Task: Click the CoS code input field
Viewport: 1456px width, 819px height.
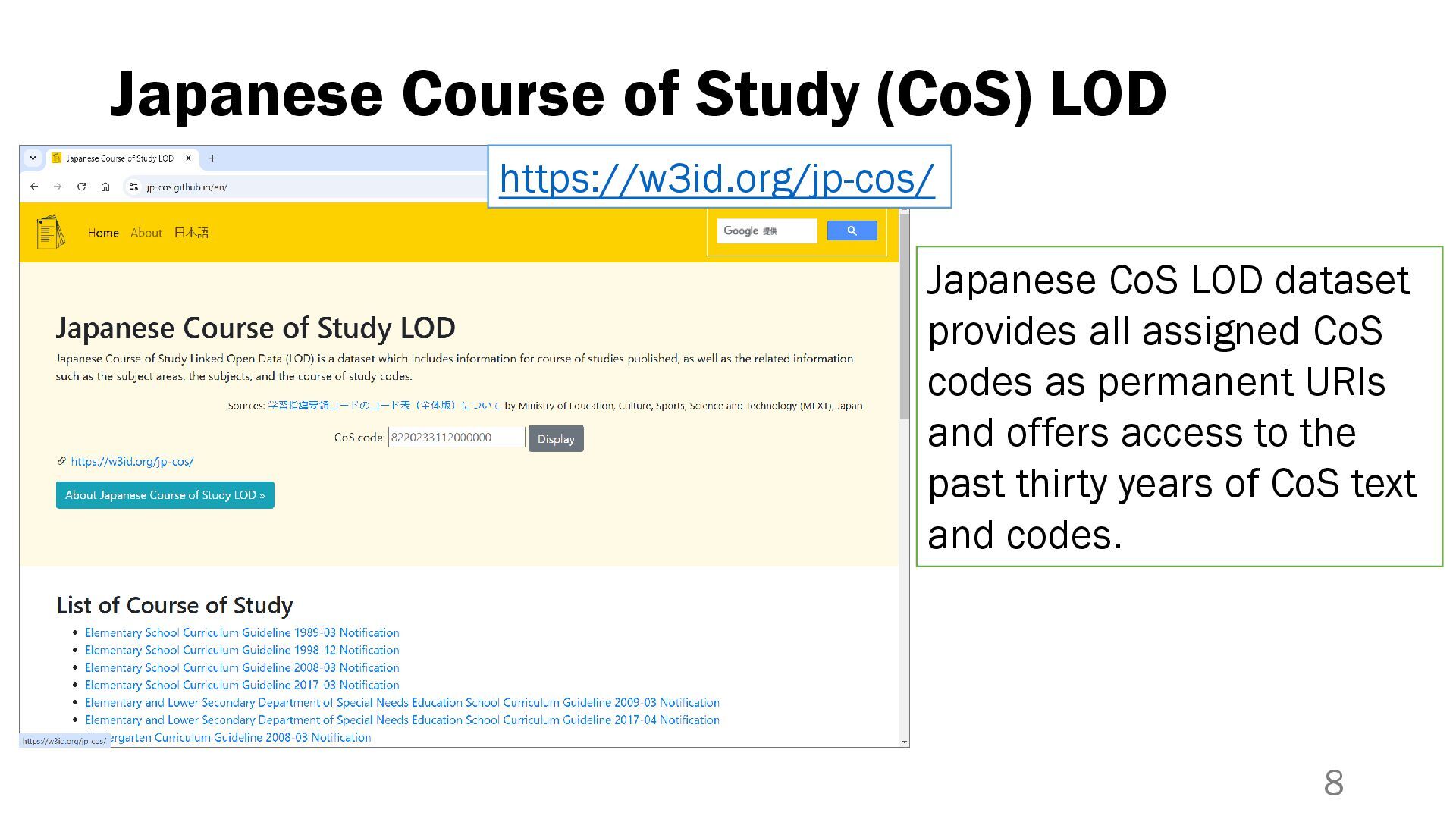Action: tap(456, 438)
